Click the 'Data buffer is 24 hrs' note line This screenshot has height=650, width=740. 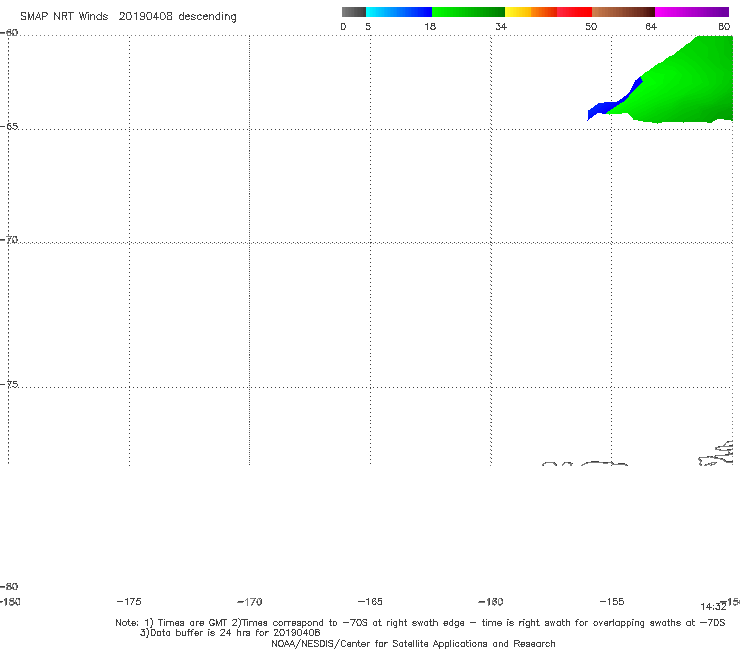(x=230, y=633)
